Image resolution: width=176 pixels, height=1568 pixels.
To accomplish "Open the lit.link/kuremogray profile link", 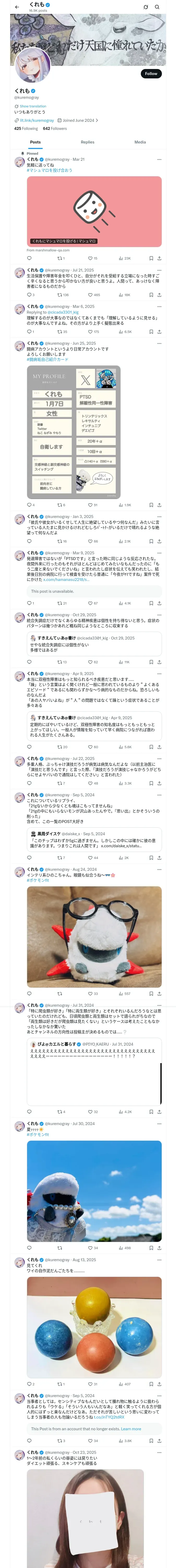I will pos(37,120).
